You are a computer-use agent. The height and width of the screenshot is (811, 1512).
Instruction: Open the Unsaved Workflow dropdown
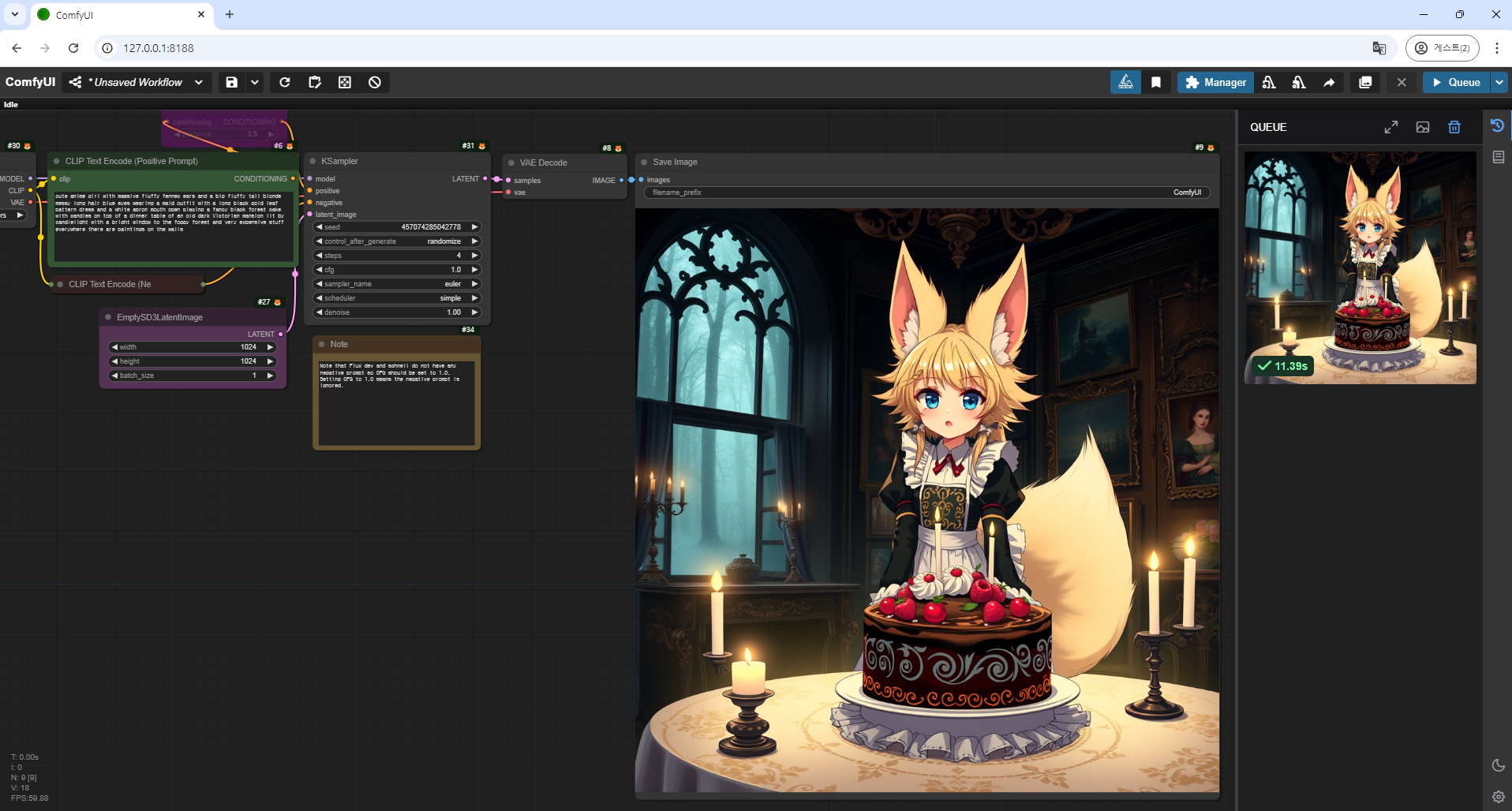(137, 82)
